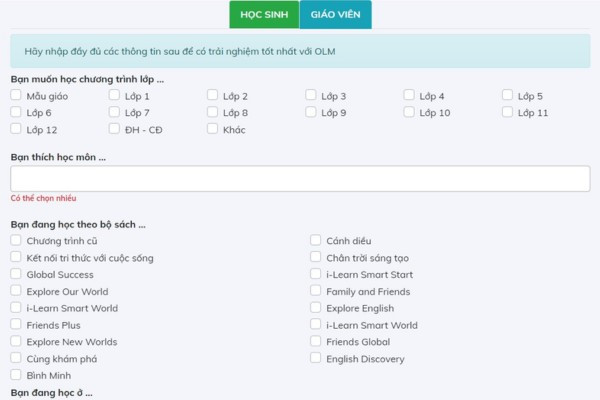The height and width of the screenshot is (400, 600).
Task: Check the ĐH - CĐ option
Action: (114, 129)
